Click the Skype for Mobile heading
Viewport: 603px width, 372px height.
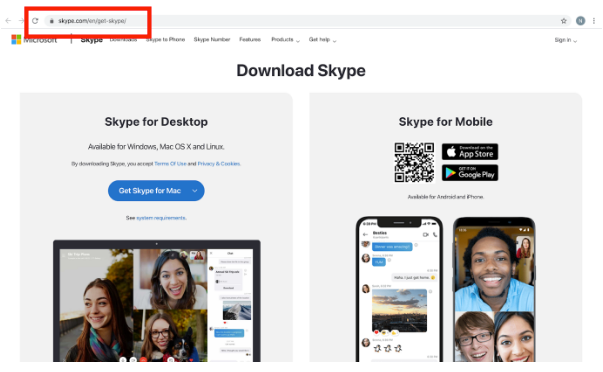445,122
